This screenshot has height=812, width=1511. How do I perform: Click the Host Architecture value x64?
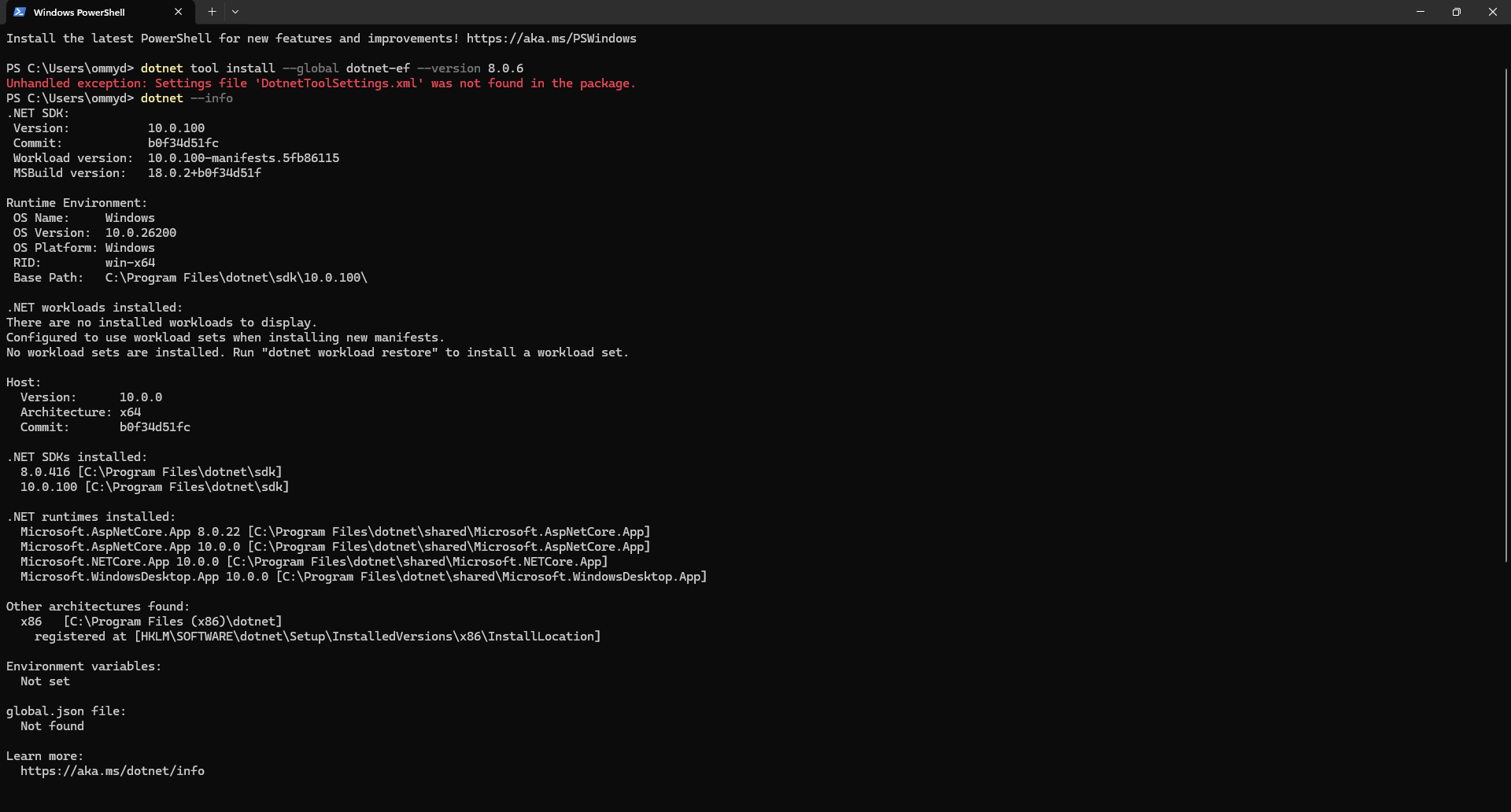(131, 412)
